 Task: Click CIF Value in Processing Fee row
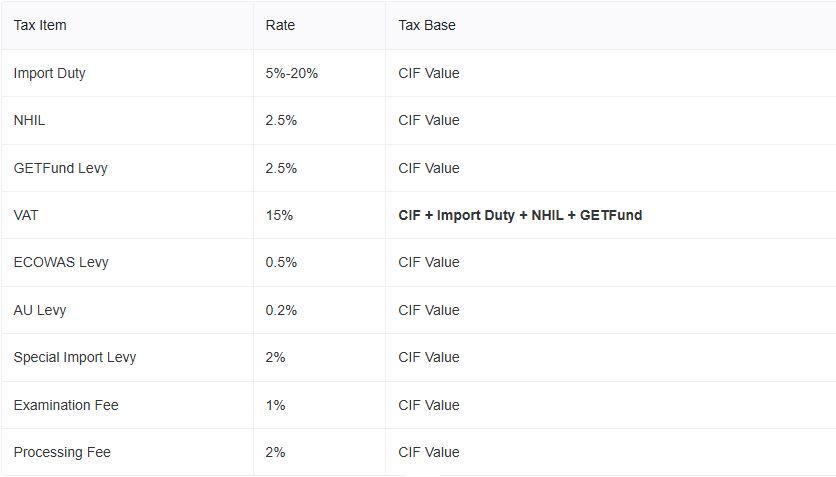click(429, 452)
